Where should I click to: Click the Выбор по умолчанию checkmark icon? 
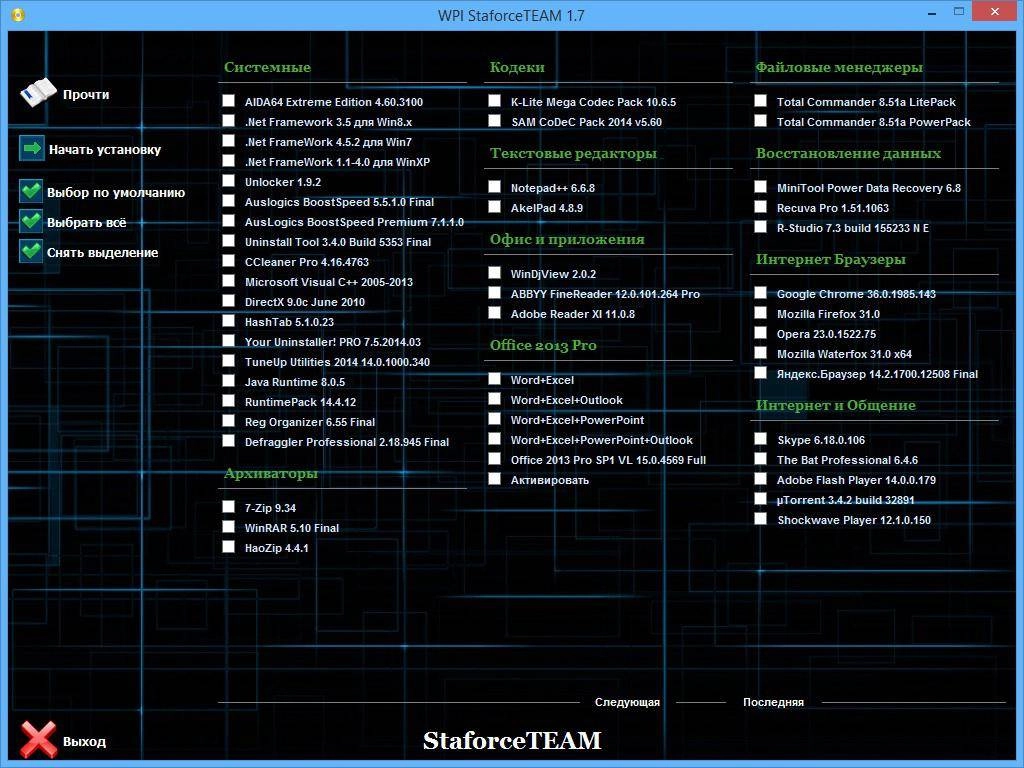coord(31,191)
